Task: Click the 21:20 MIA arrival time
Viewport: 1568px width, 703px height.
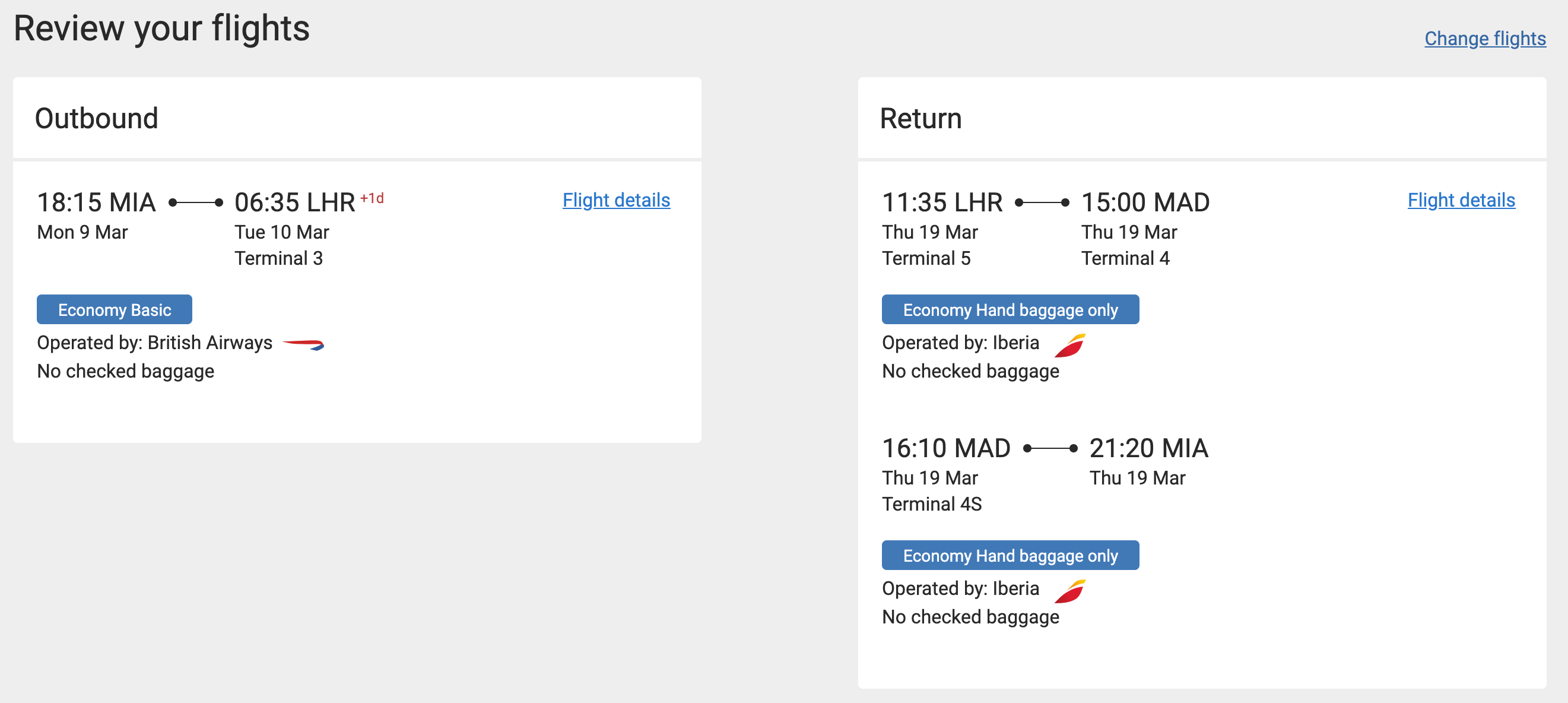Action: [x=1148, y=448]
